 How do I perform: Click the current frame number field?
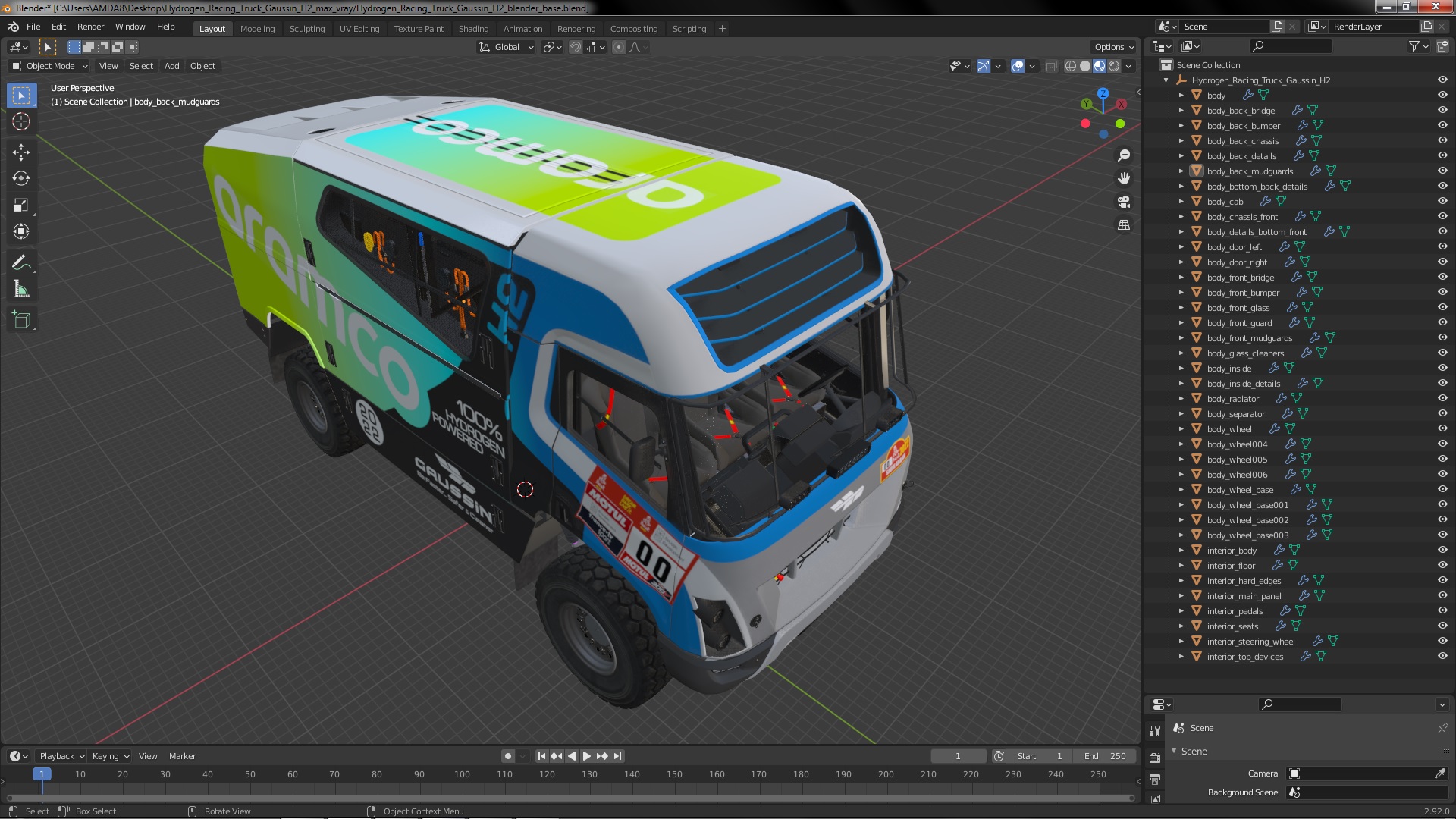point(958,756)
